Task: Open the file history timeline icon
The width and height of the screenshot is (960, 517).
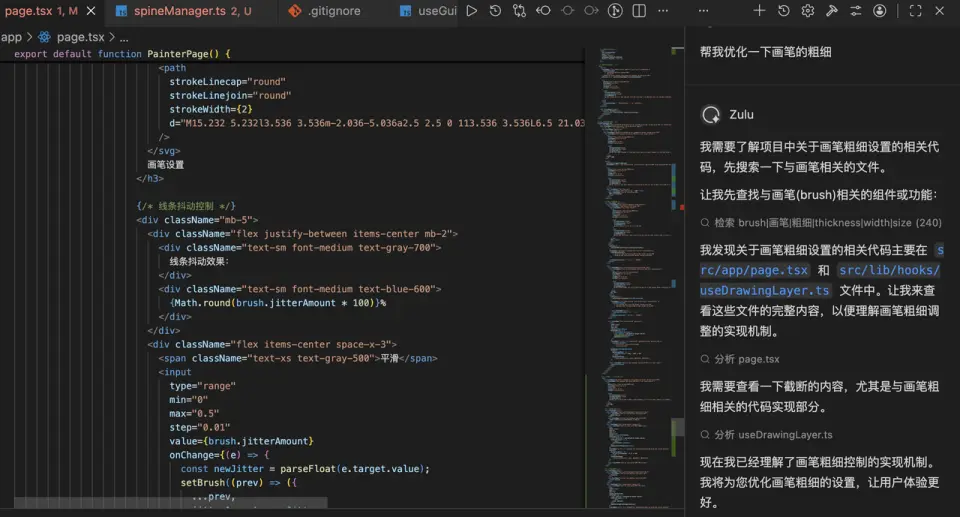Action: (496, 11)
